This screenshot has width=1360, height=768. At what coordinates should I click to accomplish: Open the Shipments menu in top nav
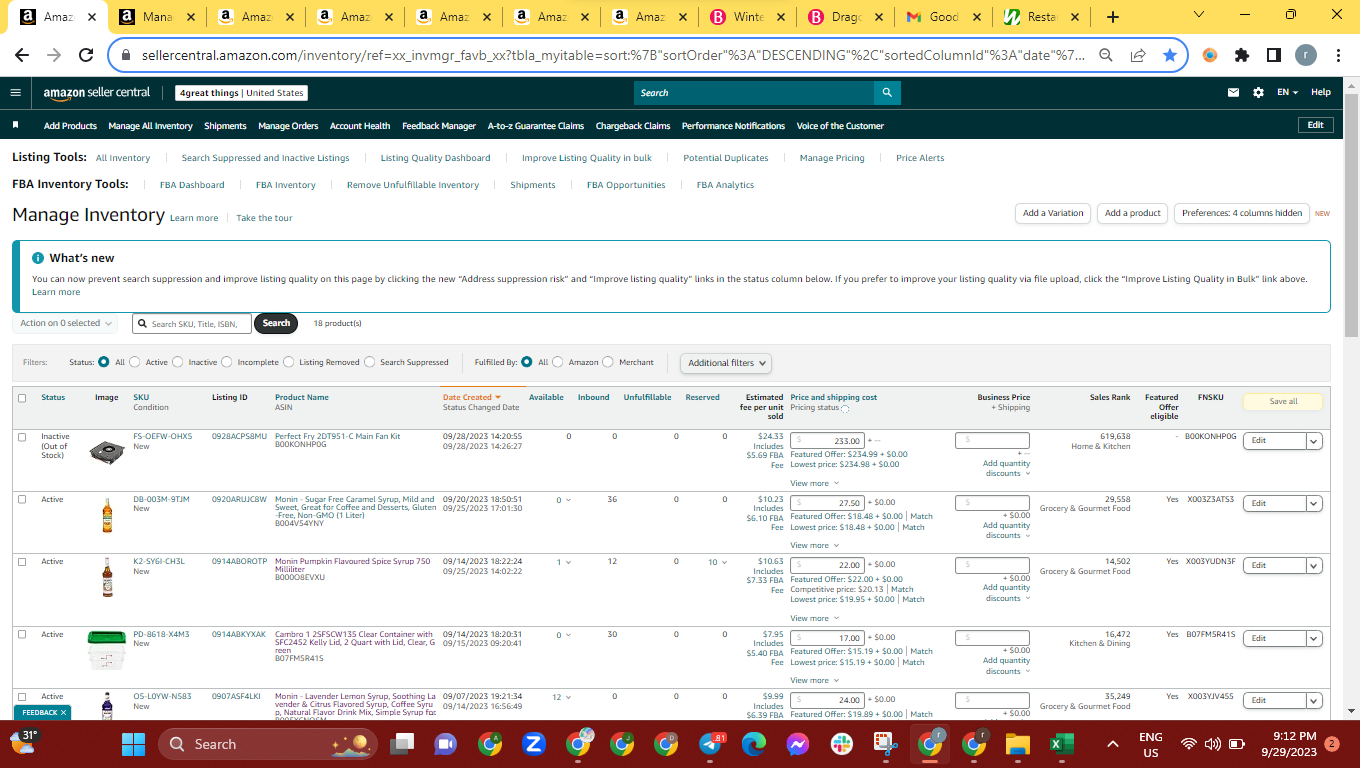point(225,126)
